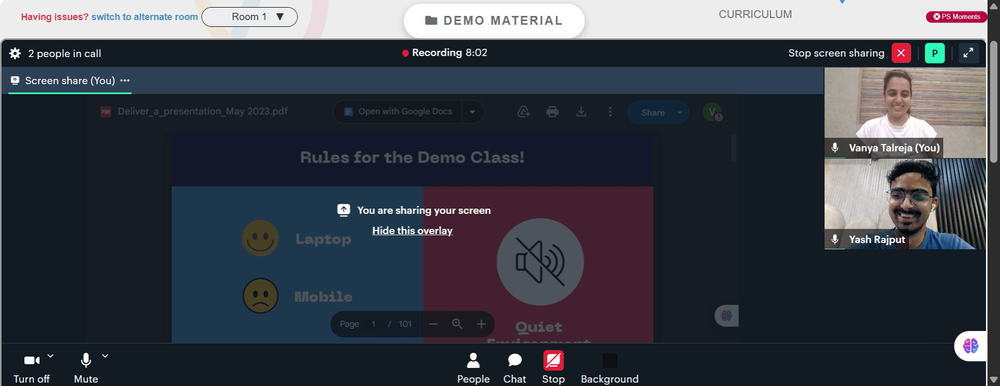Print the PDF document
The image size is (1000, 386).
click(x=552, y=112)
